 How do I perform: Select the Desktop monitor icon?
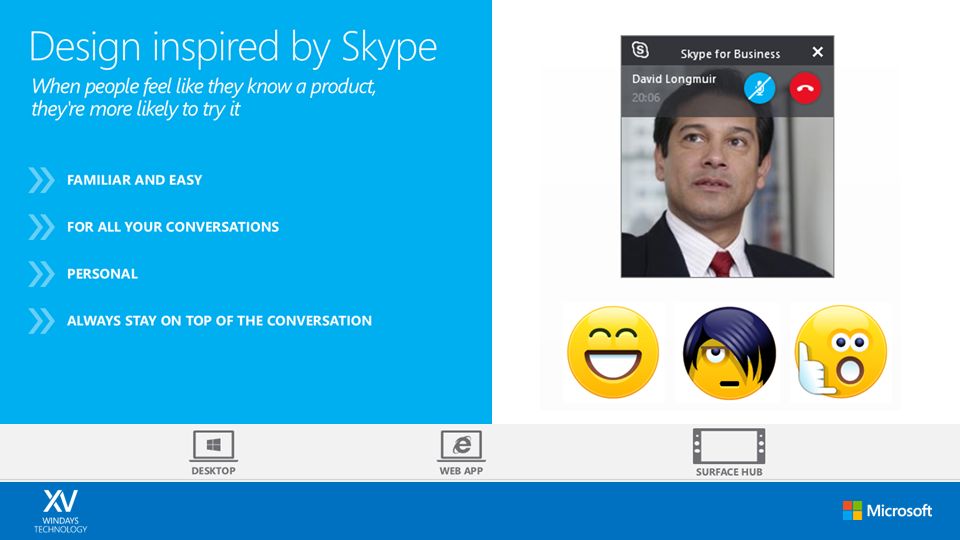[213, 446]
